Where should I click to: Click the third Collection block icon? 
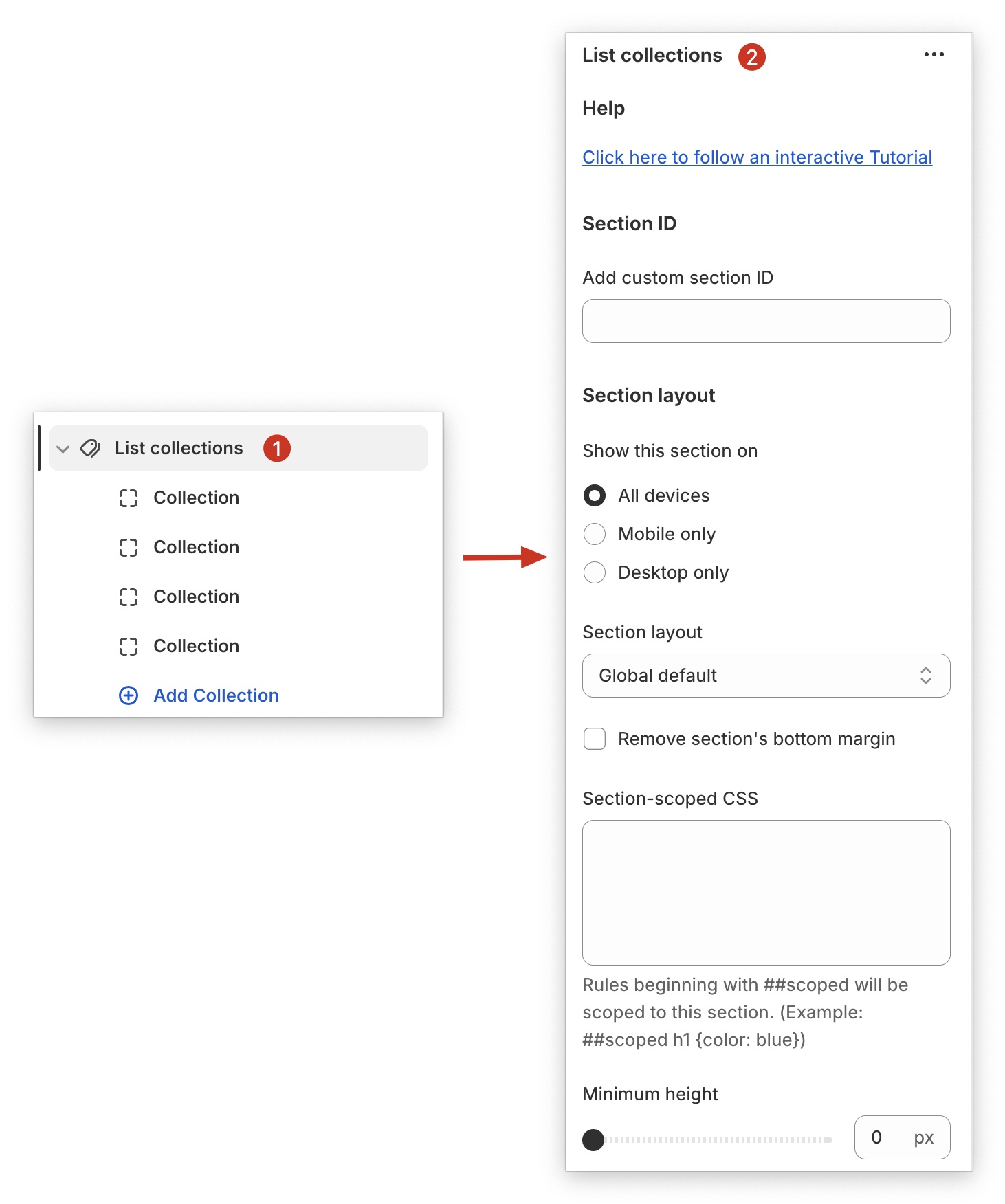pos(129,597)
